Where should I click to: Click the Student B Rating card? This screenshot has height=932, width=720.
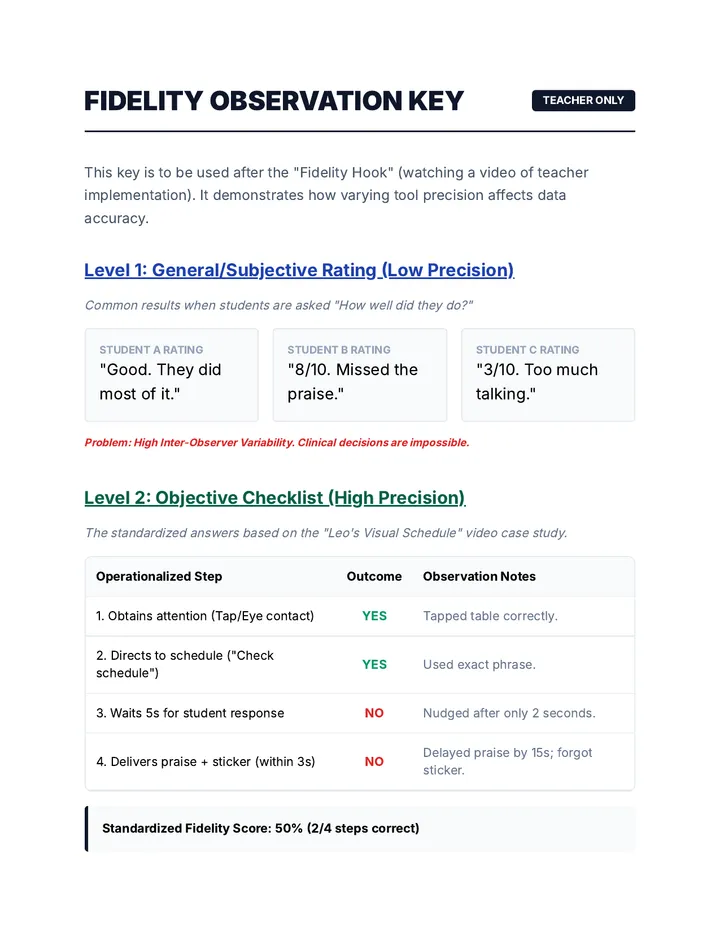tap(360, 375)
